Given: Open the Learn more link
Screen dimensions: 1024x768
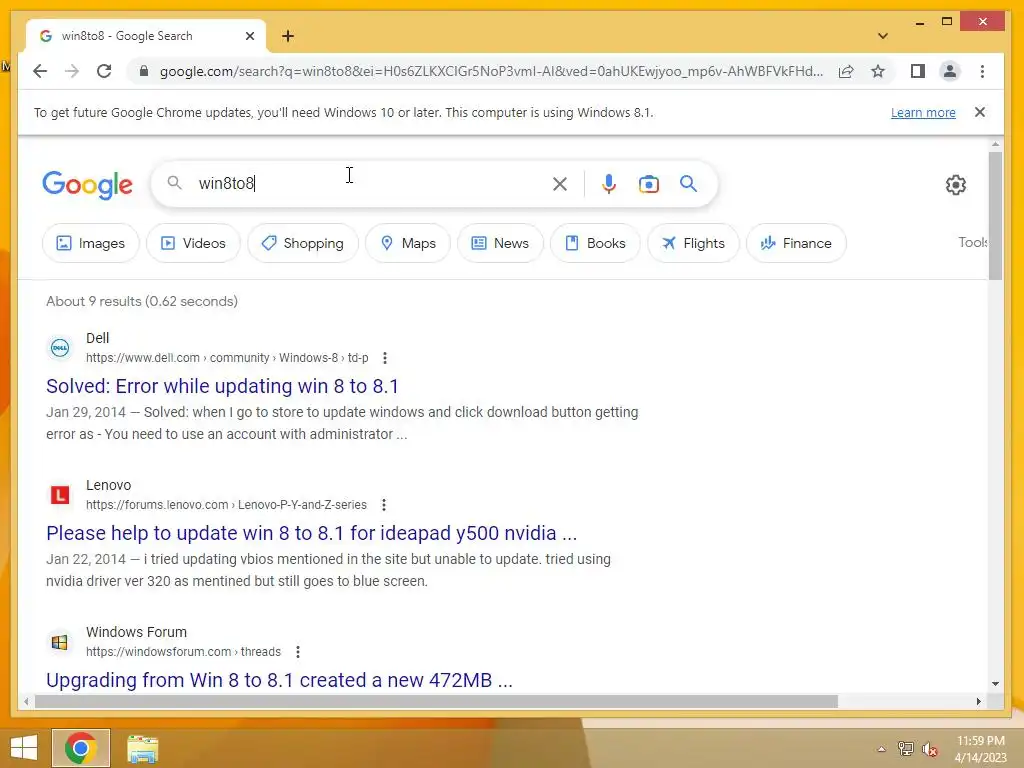Looking at the screenshot, I should coord(923,112).
